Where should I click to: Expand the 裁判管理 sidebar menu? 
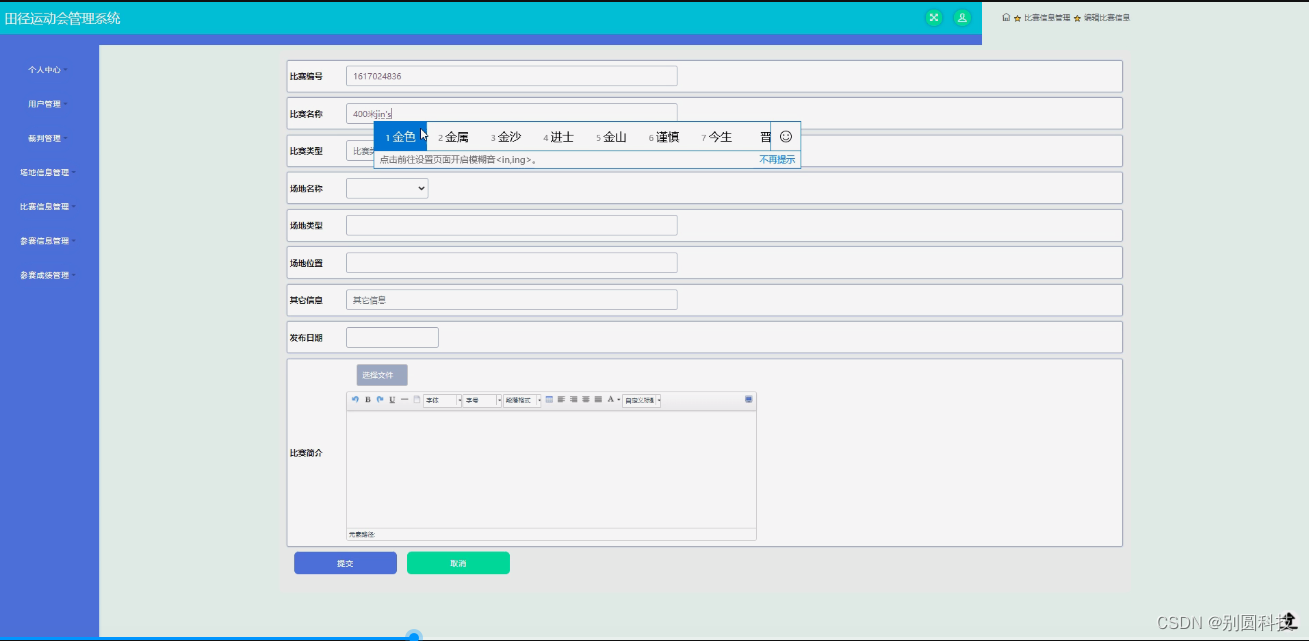pyautogui.click(x=48, y=138)
